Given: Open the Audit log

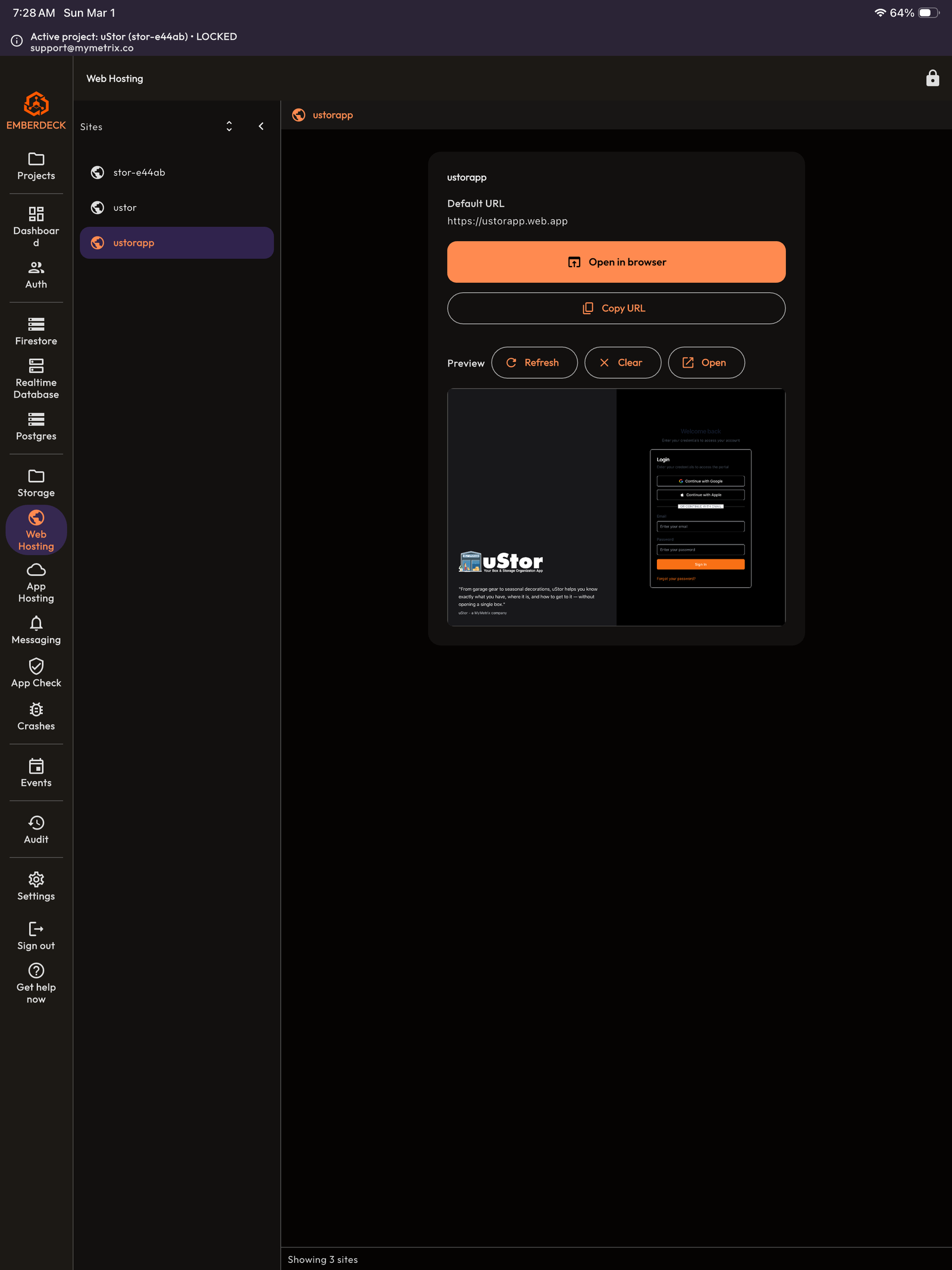Looking at the screenshot, I should coord(36,830).
